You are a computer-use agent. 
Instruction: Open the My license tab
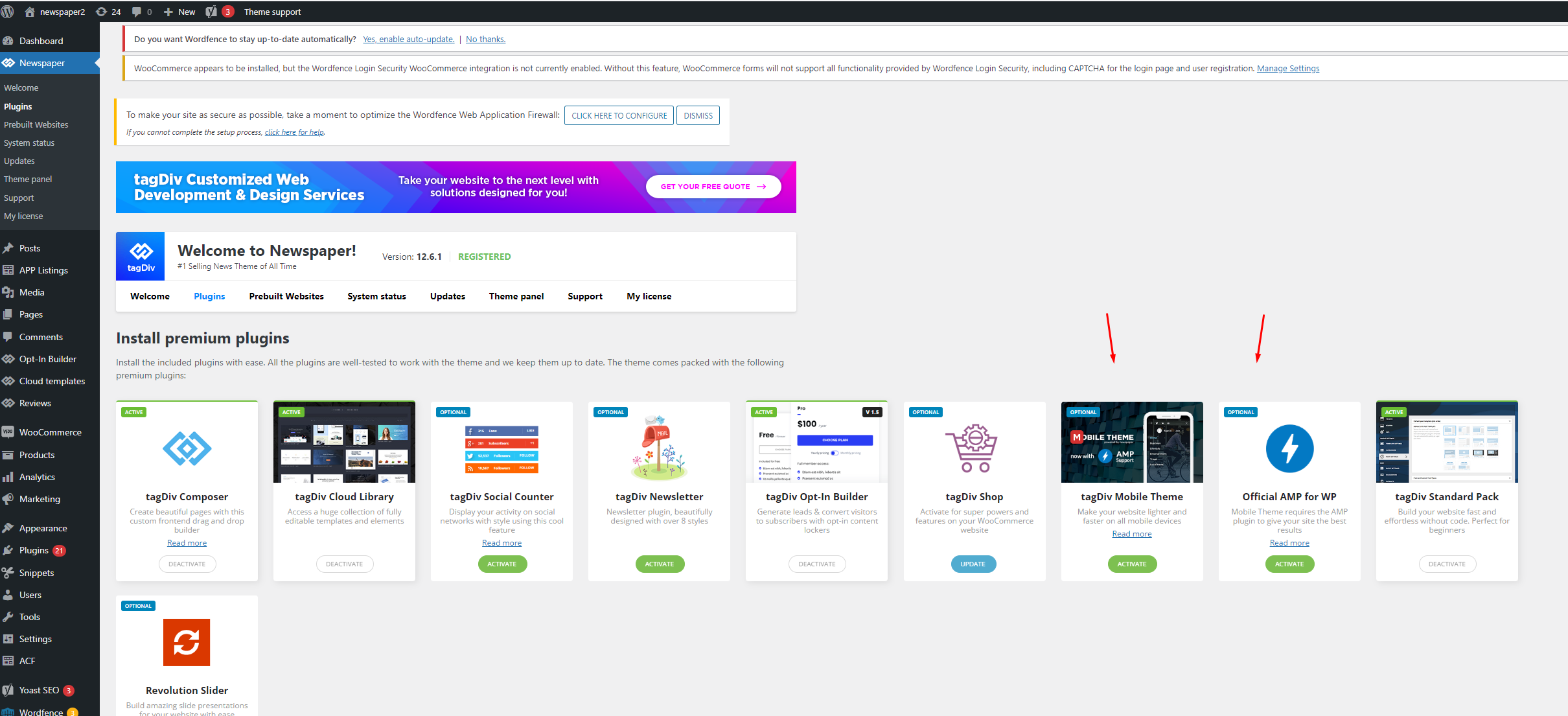[649, 296]
